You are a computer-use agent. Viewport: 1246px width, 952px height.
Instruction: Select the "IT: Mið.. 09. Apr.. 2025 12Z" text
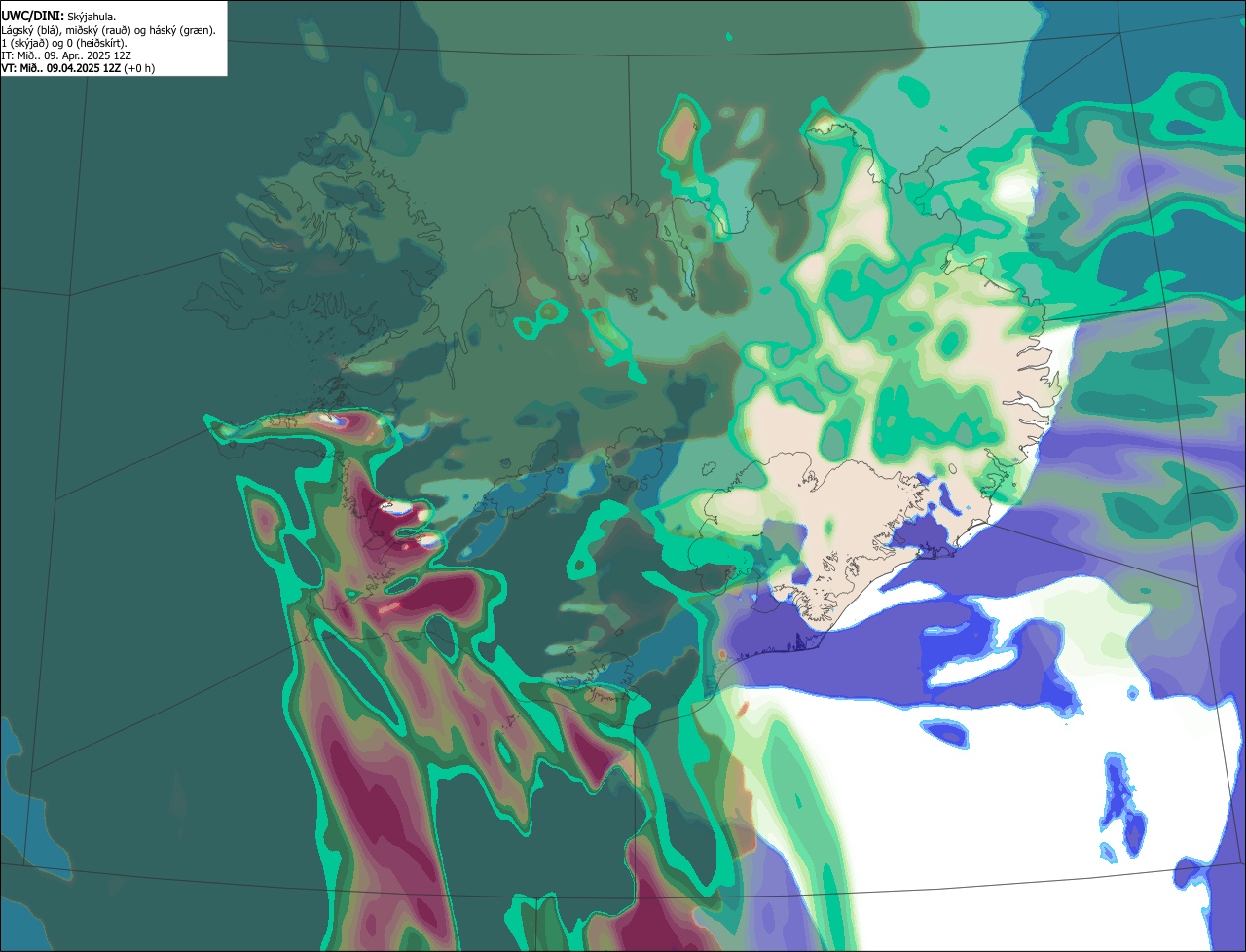[x=66, y=55]
